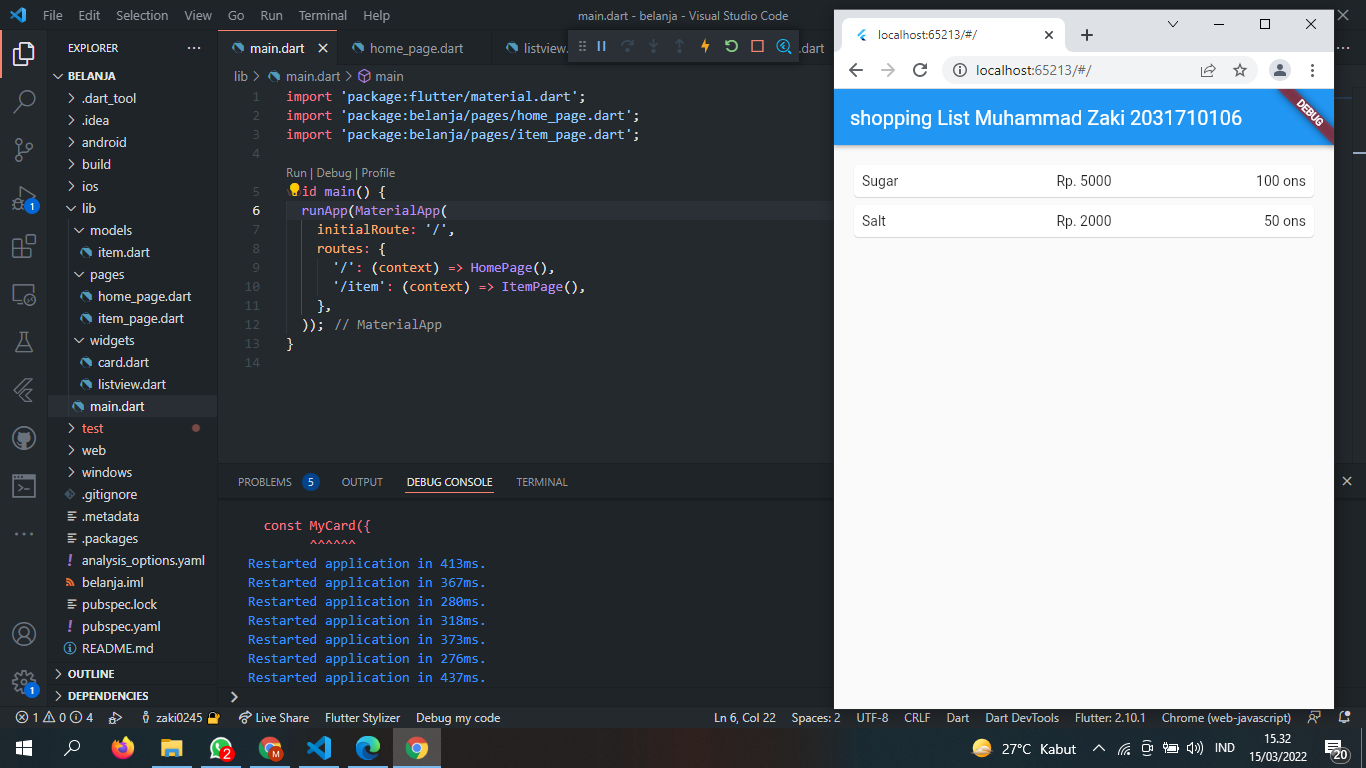Open the Run and Debug view
This screenshot has height=768, width=1366.
(x=24, y=196)
